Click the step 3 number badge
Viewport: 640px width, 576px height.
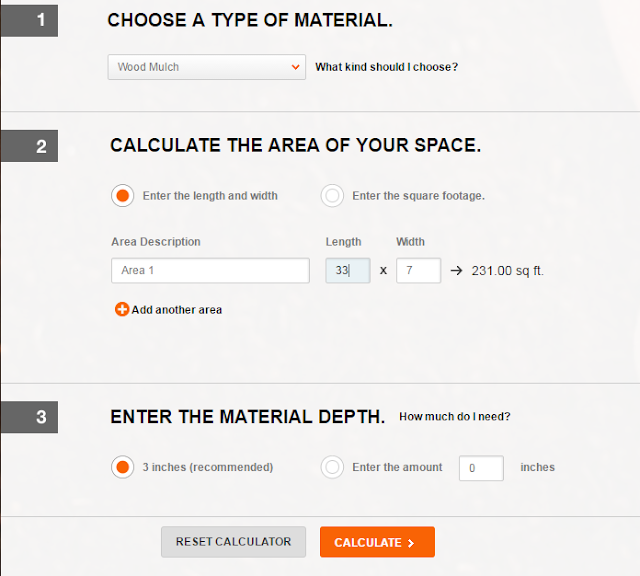click(x=29, y=417)
